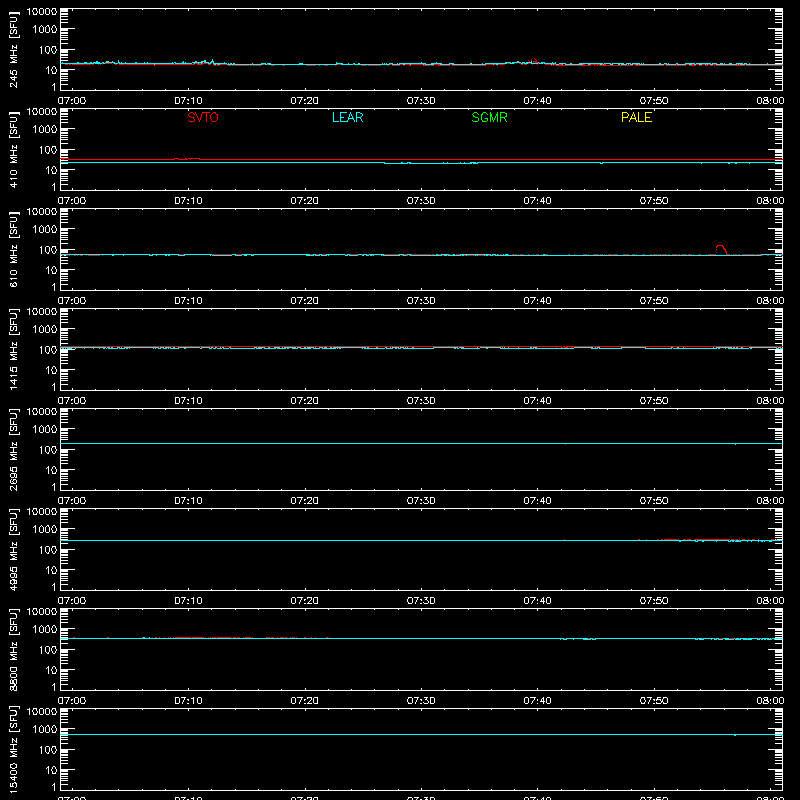Click the 1000 y-axis label of the 410 MHz plot
This screenshot has width=800, height=800.
45,129
